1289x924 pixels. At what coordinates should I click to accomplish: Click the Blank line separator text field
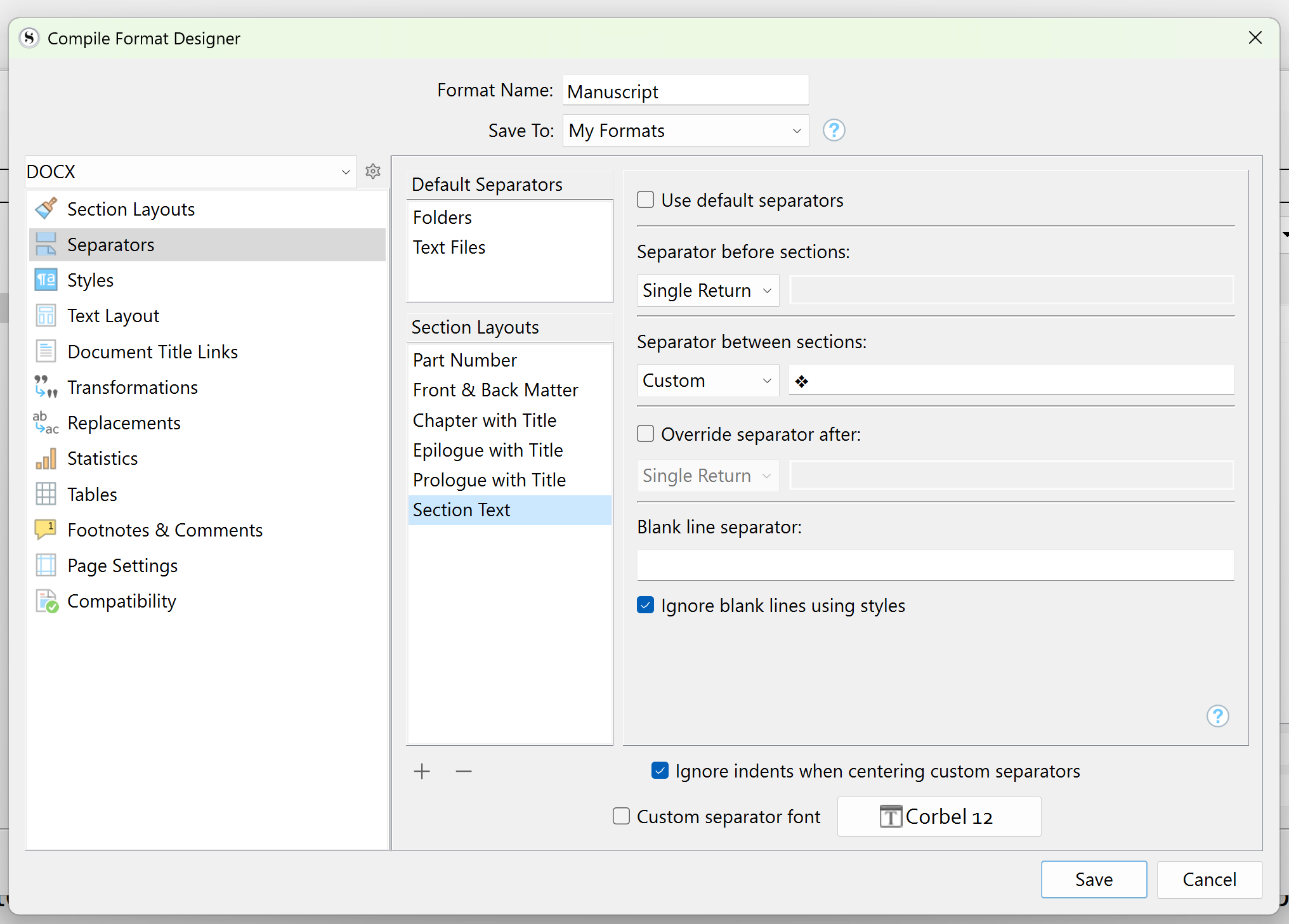tap(936, 564)
